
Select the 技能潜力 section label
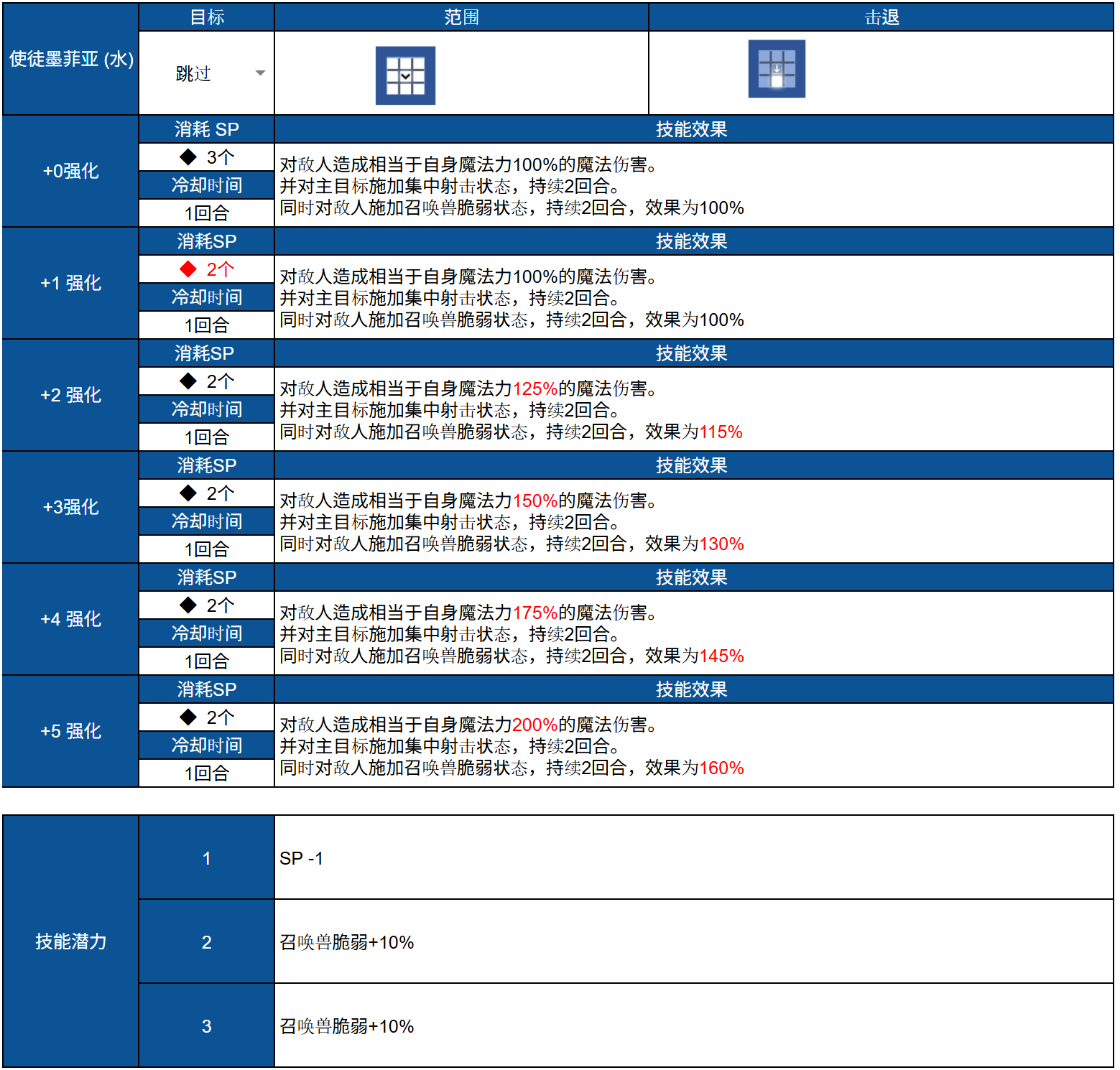click(x=70, y=941)
